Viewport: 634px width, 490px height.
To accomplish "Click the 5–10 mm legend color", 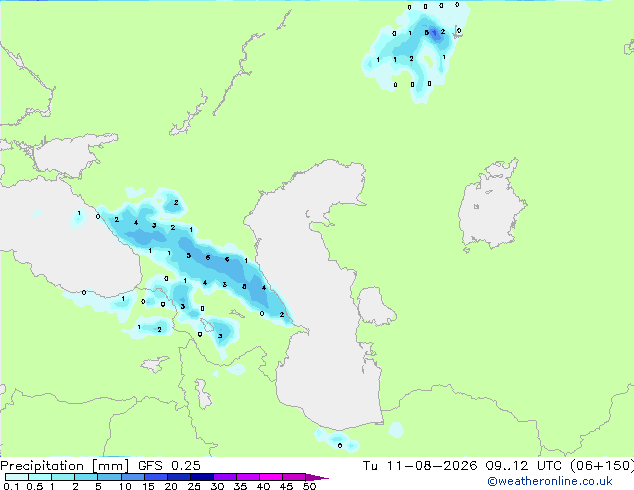I will (109, 477).
